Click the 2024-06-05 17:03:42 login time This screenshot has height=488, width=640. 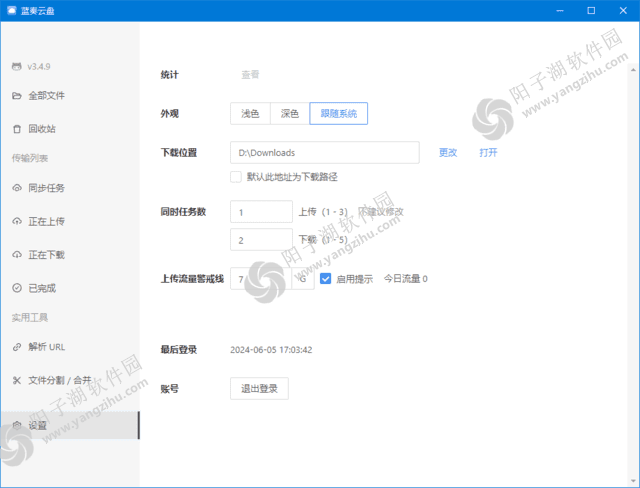coord(271,350)
